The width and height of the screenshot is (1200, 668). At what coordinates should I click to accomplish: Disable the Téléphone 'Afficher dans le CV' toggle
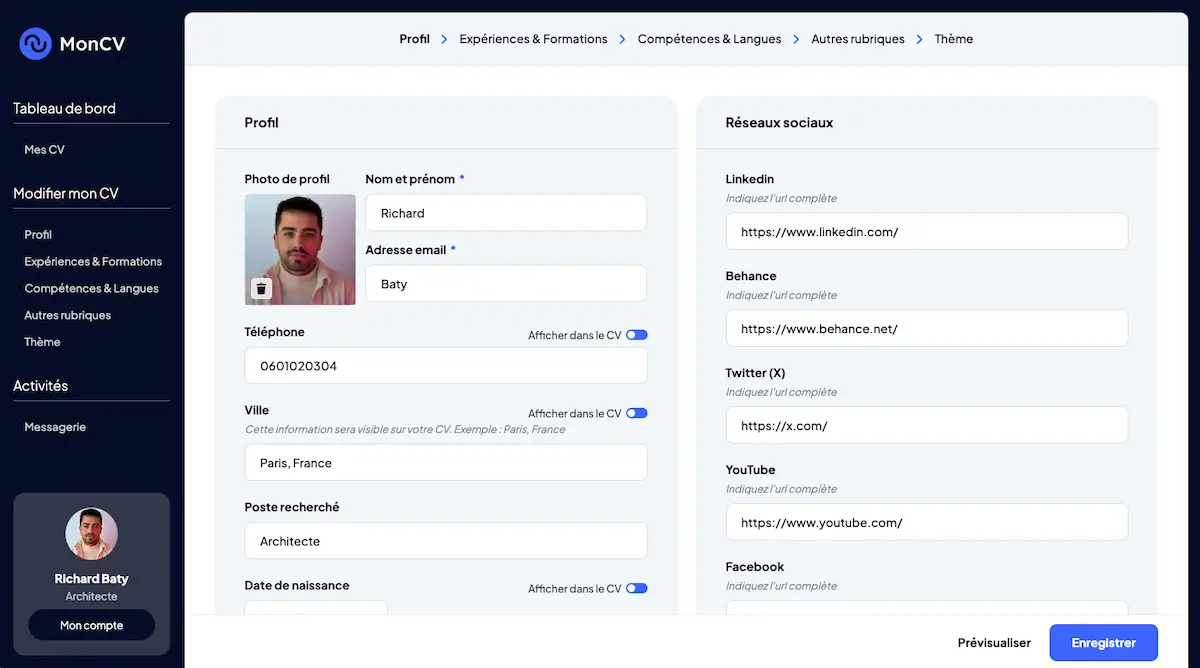tap(637, 335)
